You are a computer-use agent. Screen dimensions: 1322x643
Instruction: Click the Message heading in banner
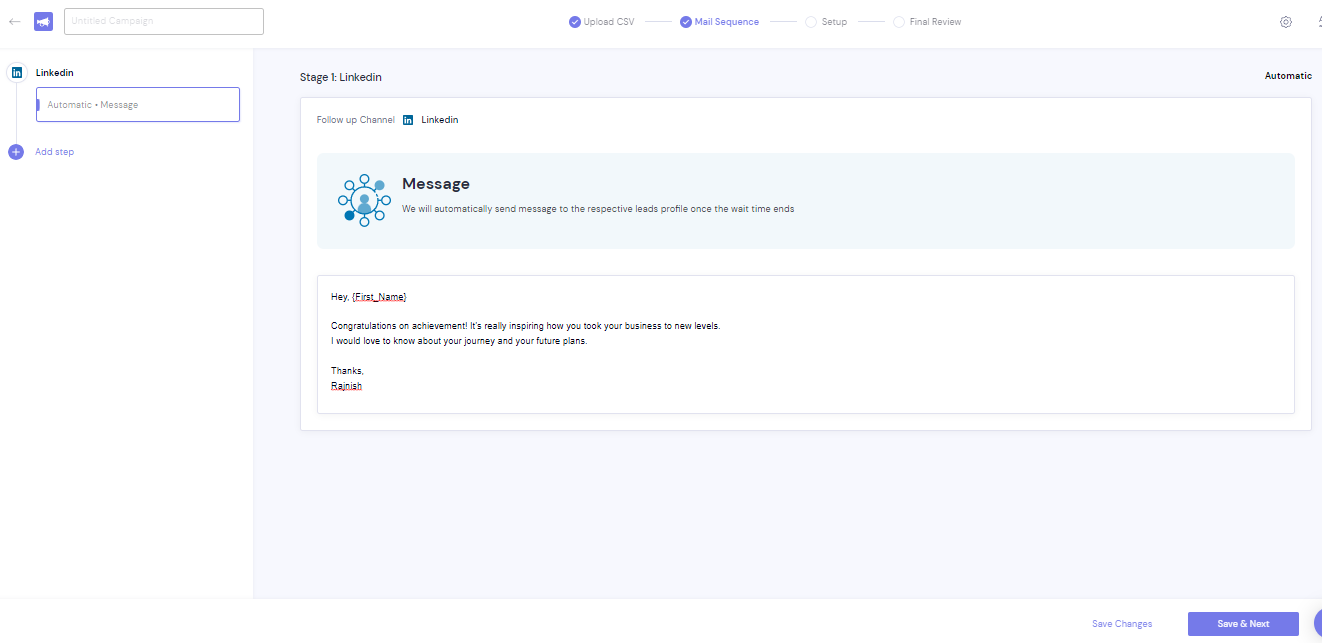pyautogui.click(x=436, y=184)
